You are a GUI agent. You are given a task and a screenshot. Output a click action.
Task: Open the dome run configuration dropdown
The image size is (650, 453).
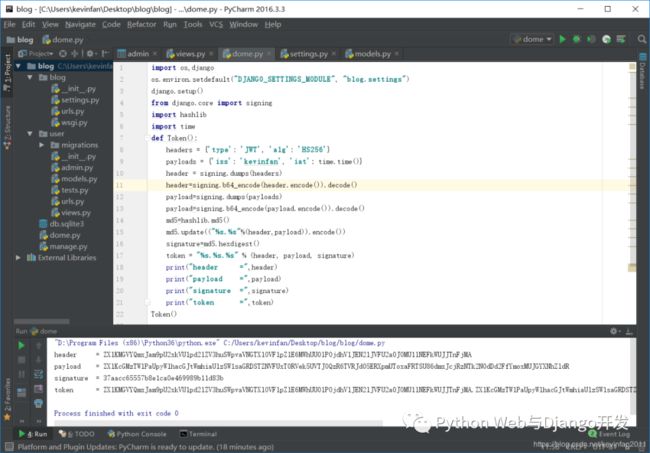533,39
